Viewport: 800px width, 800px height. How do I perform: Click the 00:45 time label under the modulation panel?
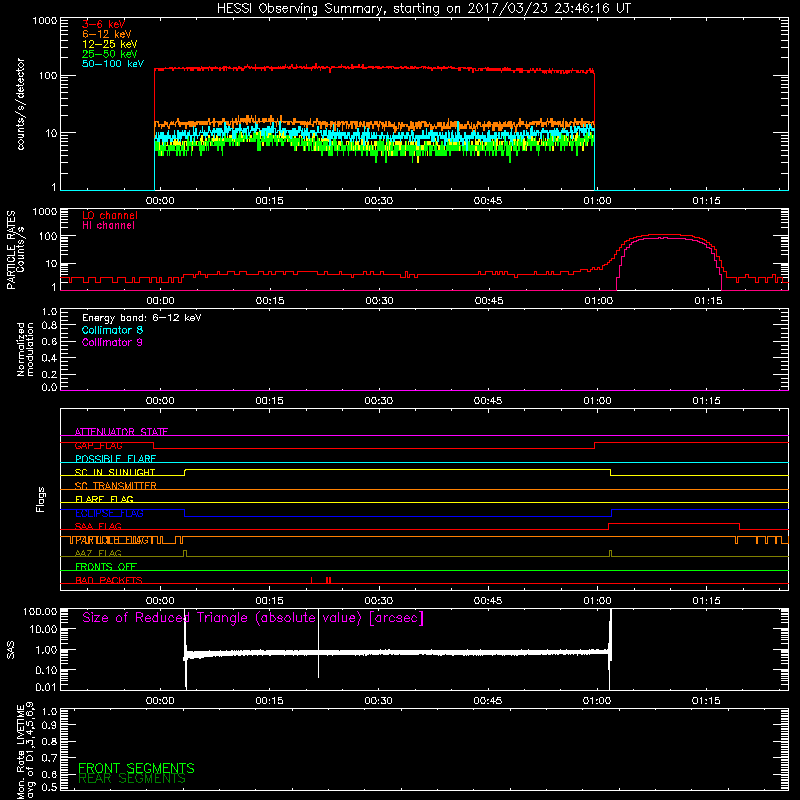pos(488,401)
